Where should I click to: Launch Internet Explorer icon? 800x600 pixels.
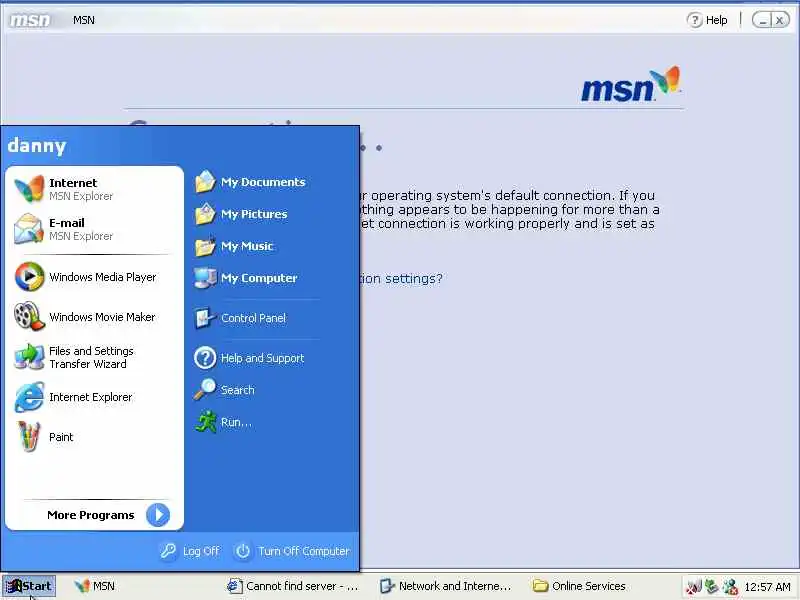[29, 396]
